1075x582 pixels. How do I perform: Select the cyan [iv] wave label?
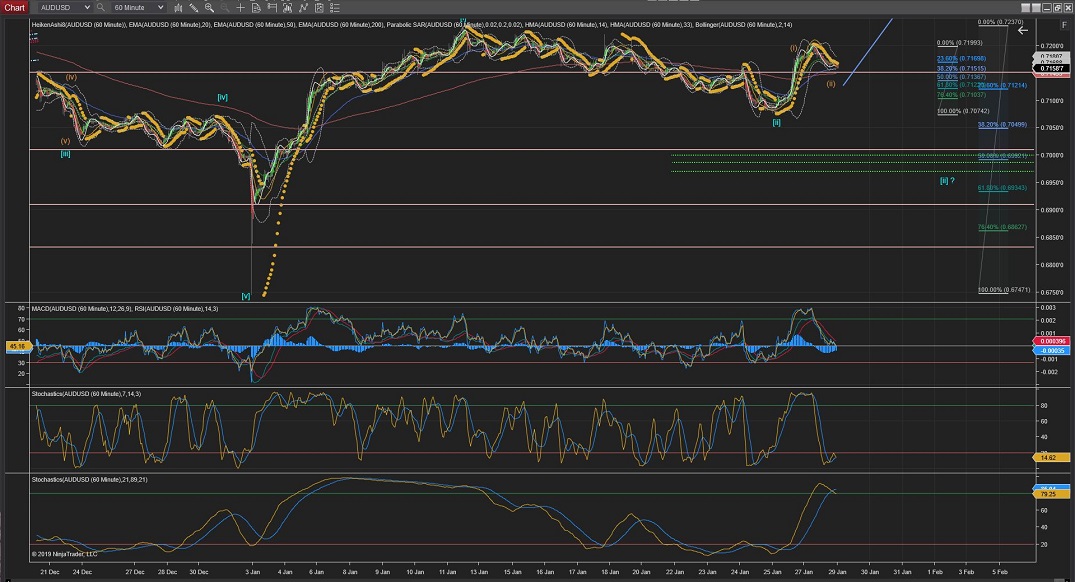pos(223,97)
